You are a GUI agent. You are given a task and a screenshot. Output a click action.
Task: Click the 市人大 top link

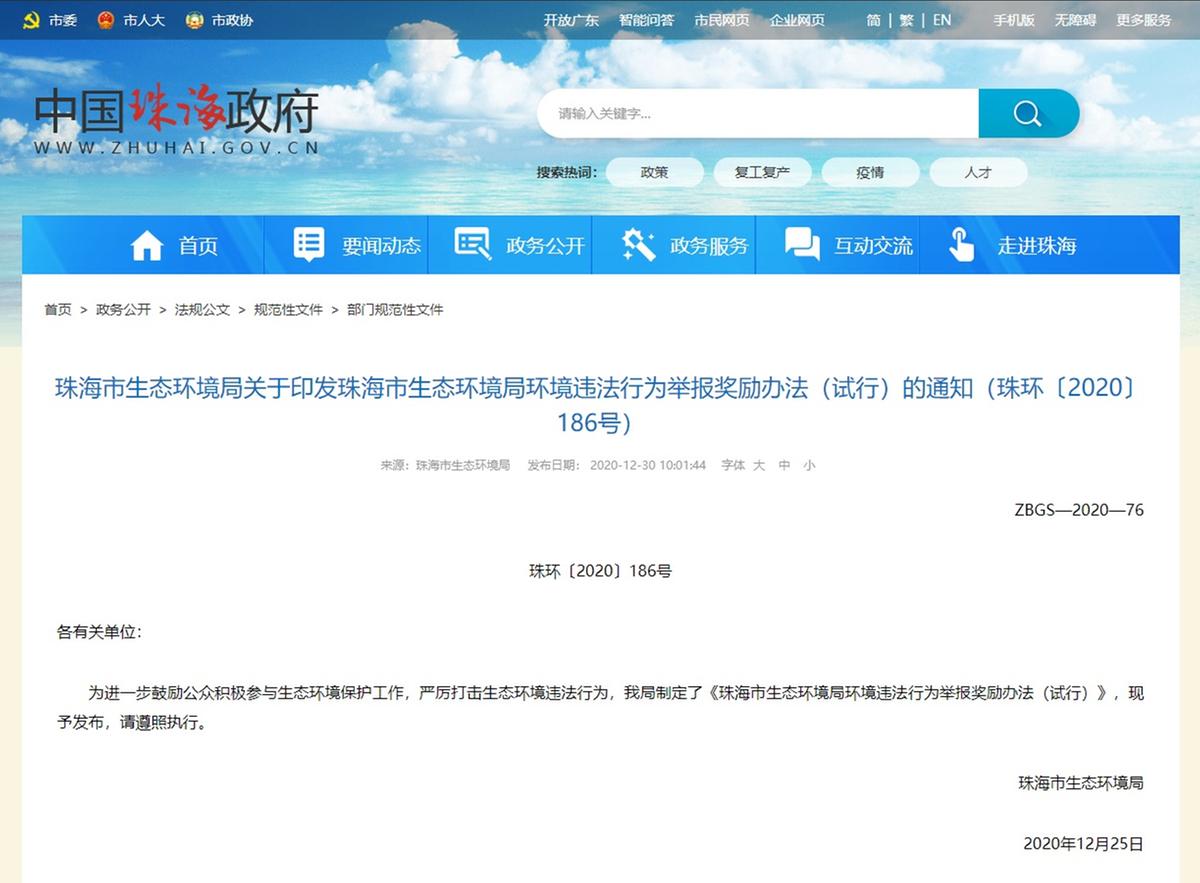144,20
